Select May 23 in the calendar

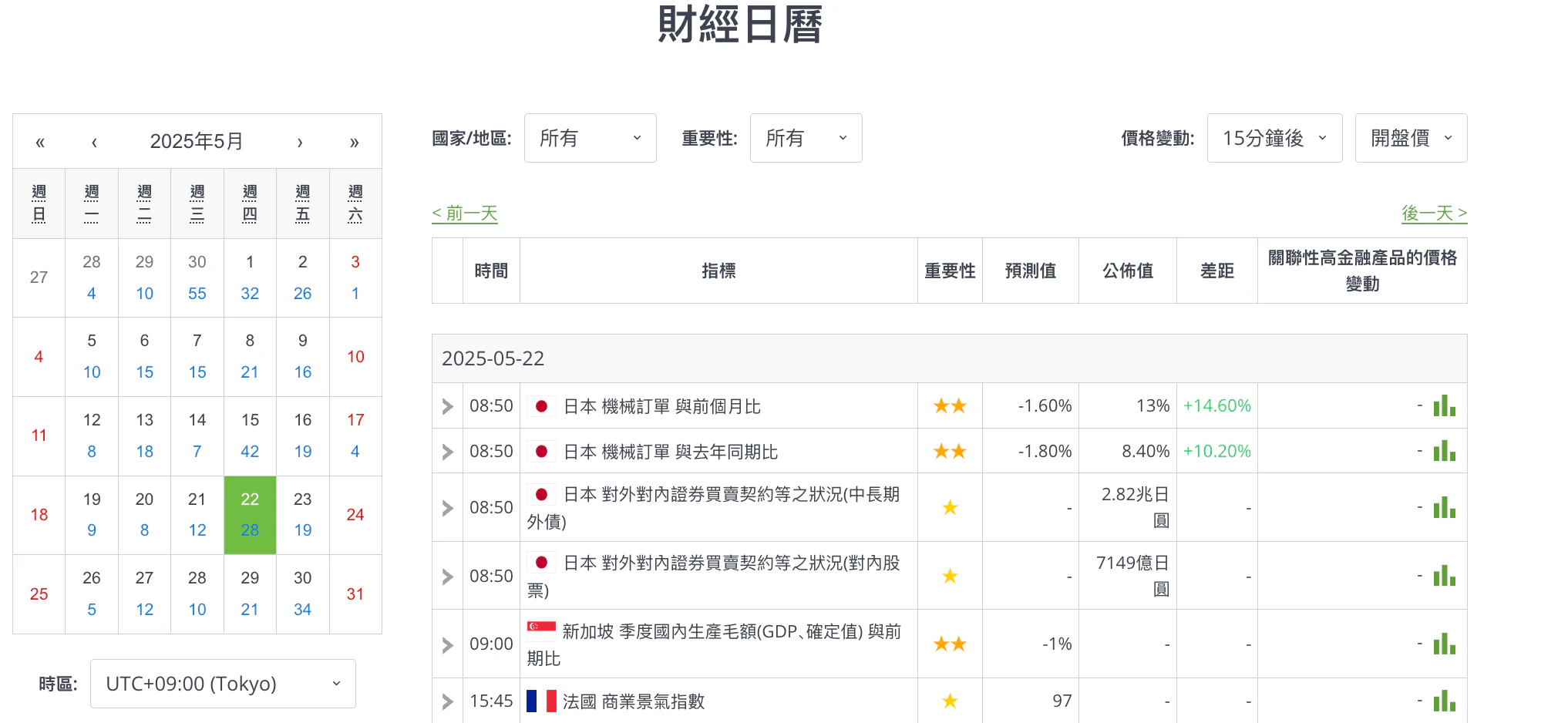[x=302, y=514]
